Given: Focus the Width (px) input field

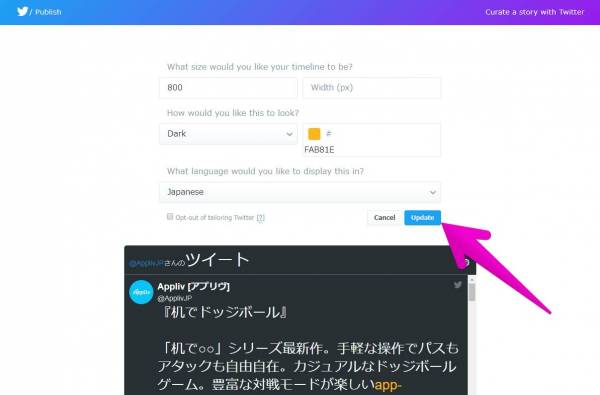Looking at the screenshot, I should click(372, 88).
